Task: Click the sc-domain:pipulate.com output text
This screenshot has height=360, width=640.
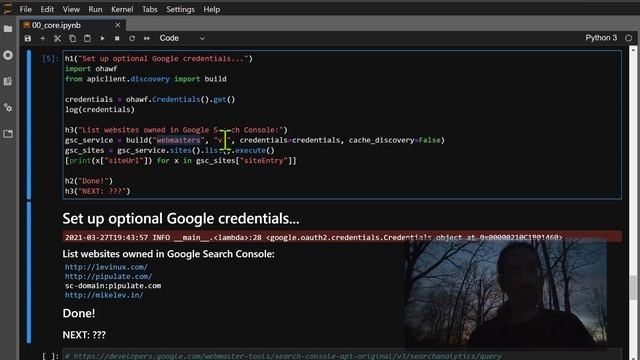Action: [113, 286]
